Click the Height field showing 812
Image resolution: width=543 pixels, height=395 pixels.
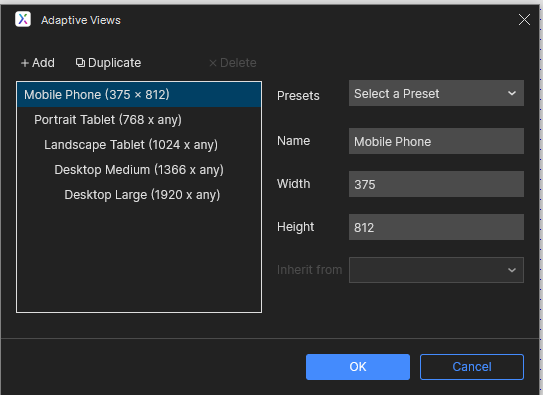coord(436,227)
